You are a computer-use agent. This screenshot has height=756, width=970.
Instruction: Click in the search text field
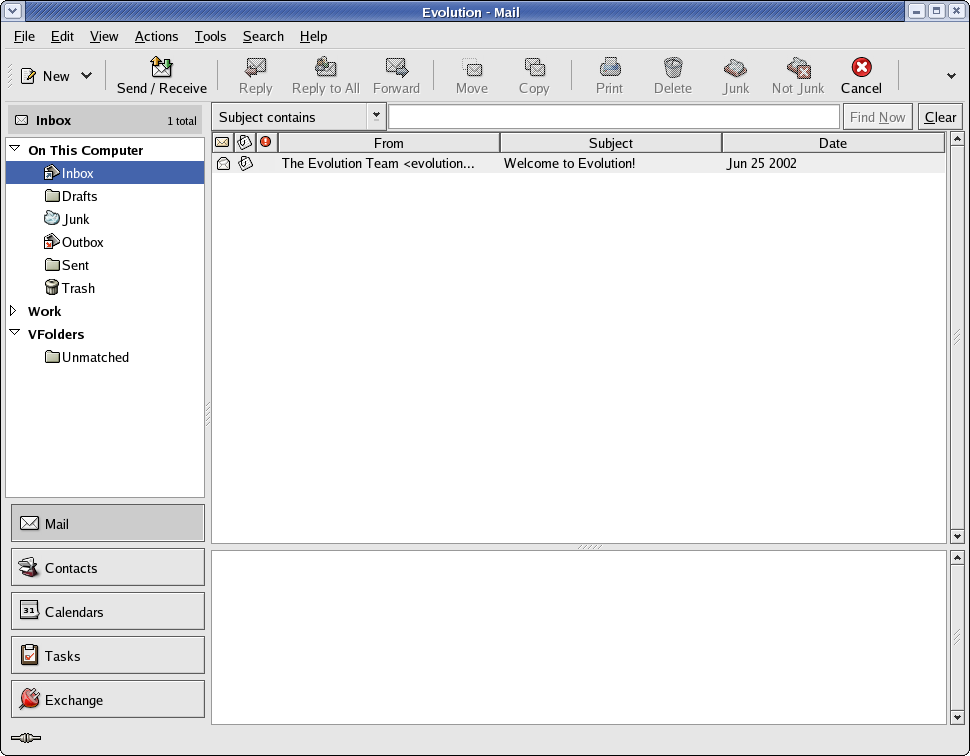point(613,117)
